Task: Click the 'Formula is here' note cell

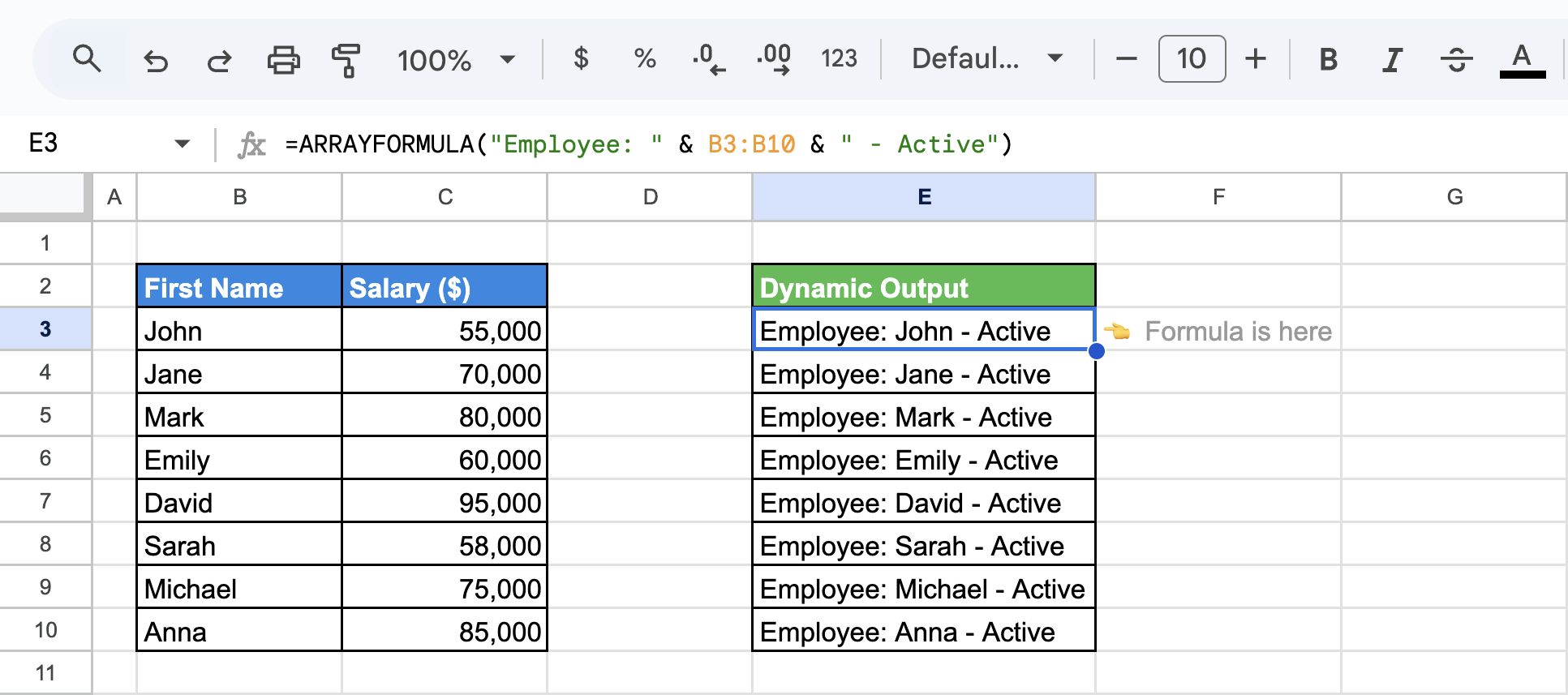Action: point(1218,331)
